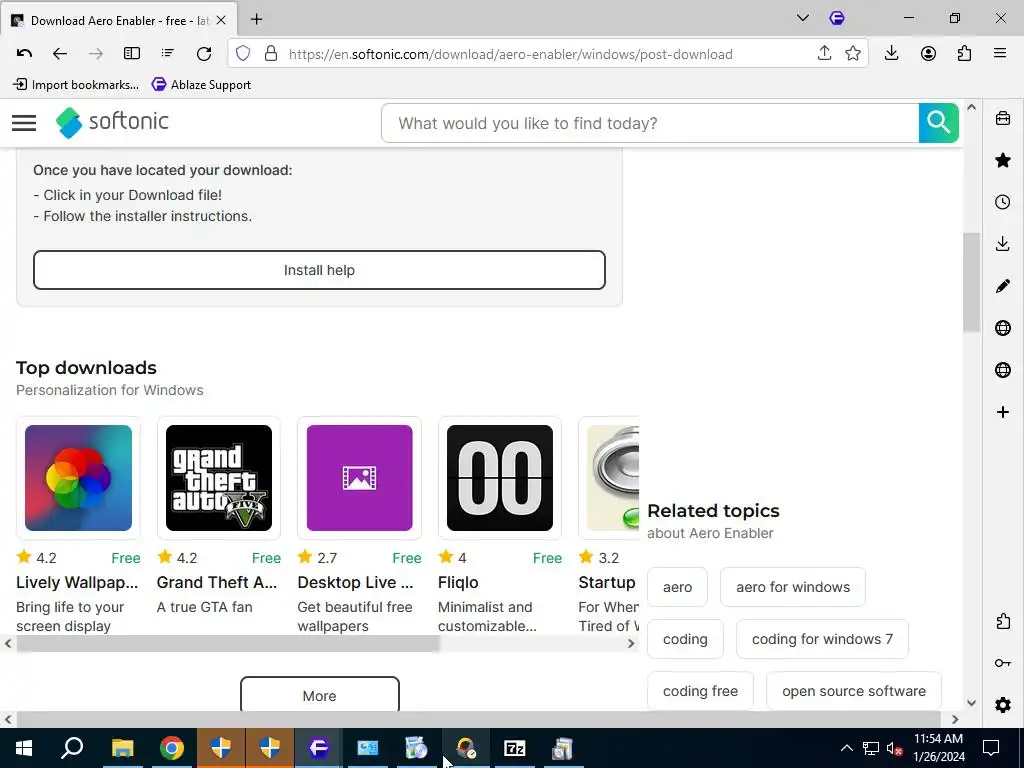Bookmark this page with the star
This screenshot has height=768, width=1024.
853,54
